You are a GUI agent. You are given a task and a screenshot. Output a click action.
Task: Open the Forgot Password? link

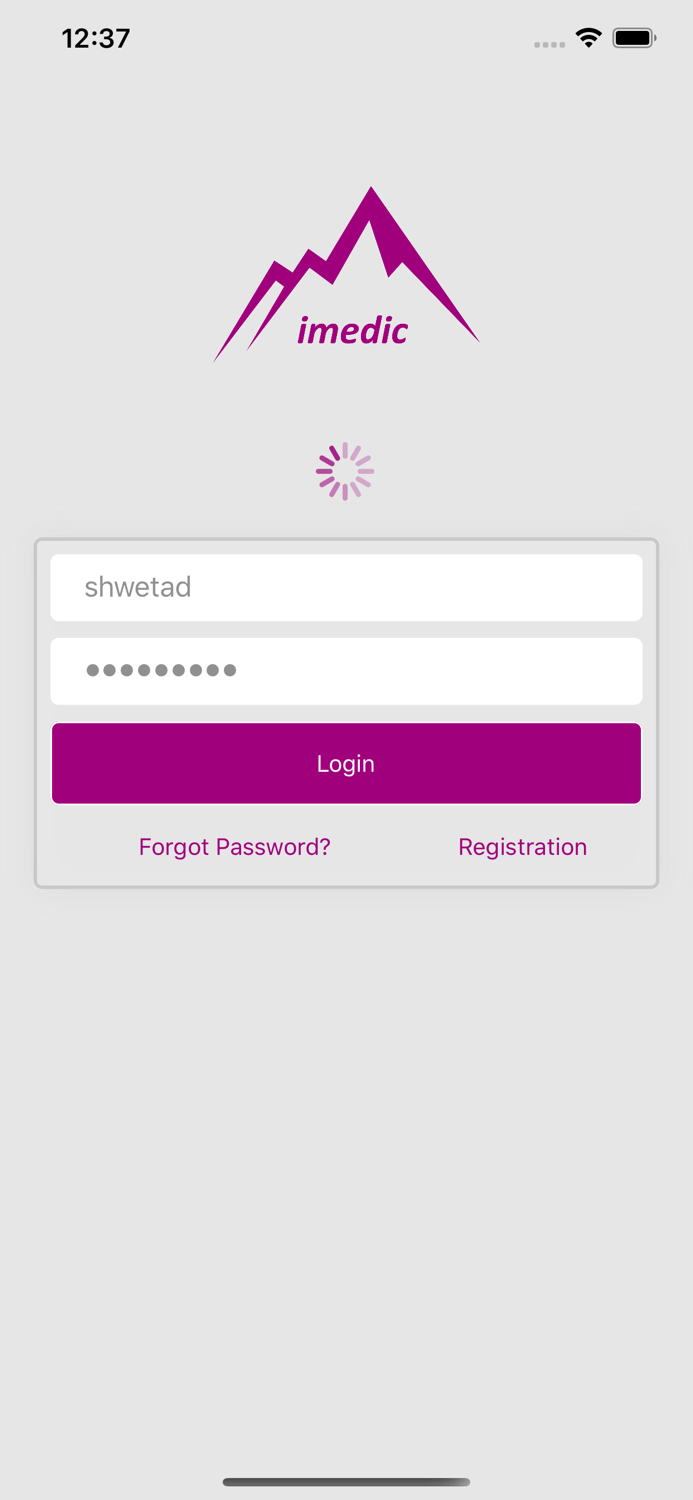pos(234,847)
